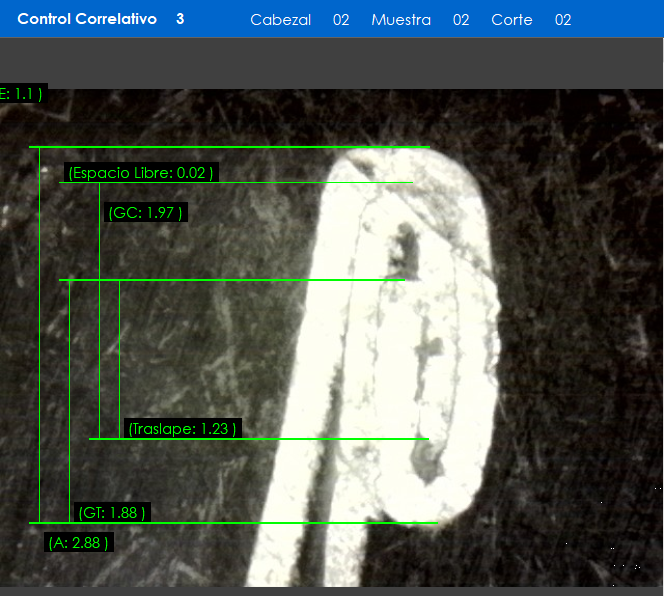Select the Control Correlativo value 3
Screen dimensions: 664x596
180,19
